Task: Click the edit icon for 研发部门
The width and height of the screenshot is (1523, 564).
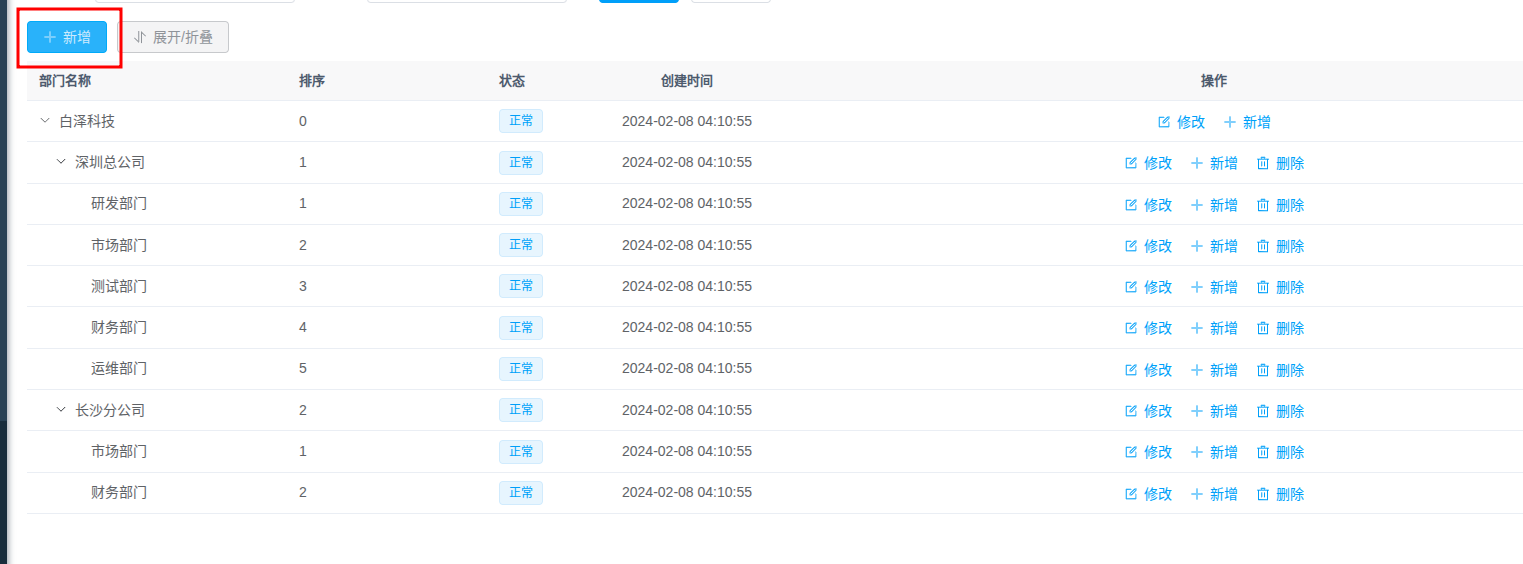Action: coord(1131,205)
